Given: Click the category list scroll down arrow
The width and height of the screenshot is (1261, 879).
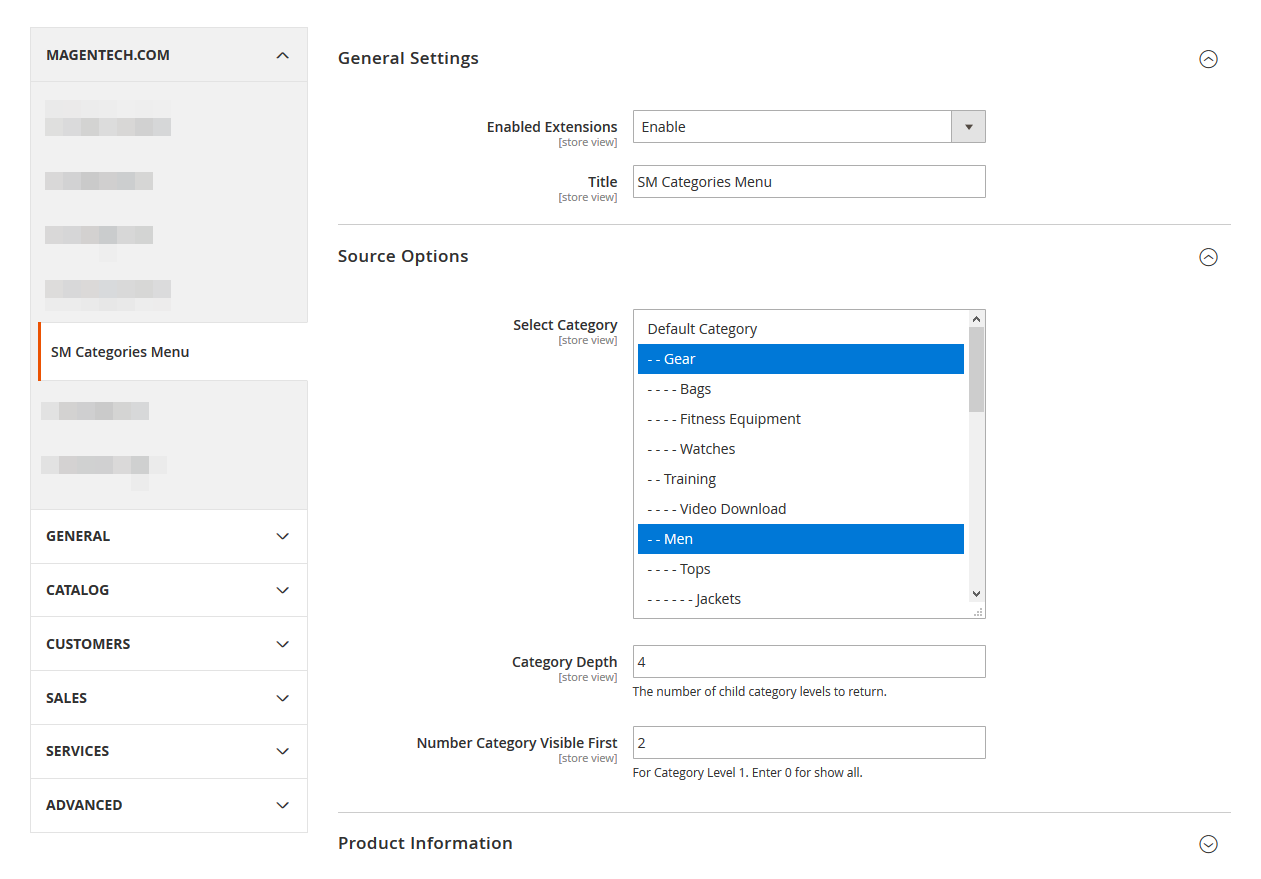Looking at the screenshot, I should point(977,593).
